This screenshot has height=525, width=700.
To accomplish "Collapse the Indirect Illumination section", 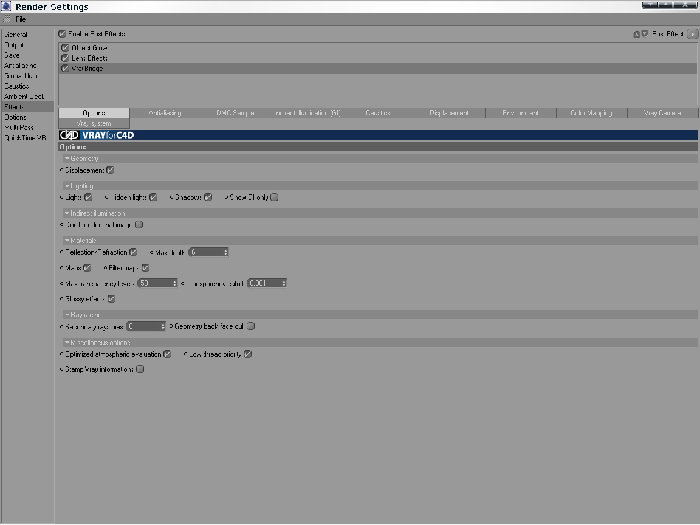I will click(x=67, y=213).
